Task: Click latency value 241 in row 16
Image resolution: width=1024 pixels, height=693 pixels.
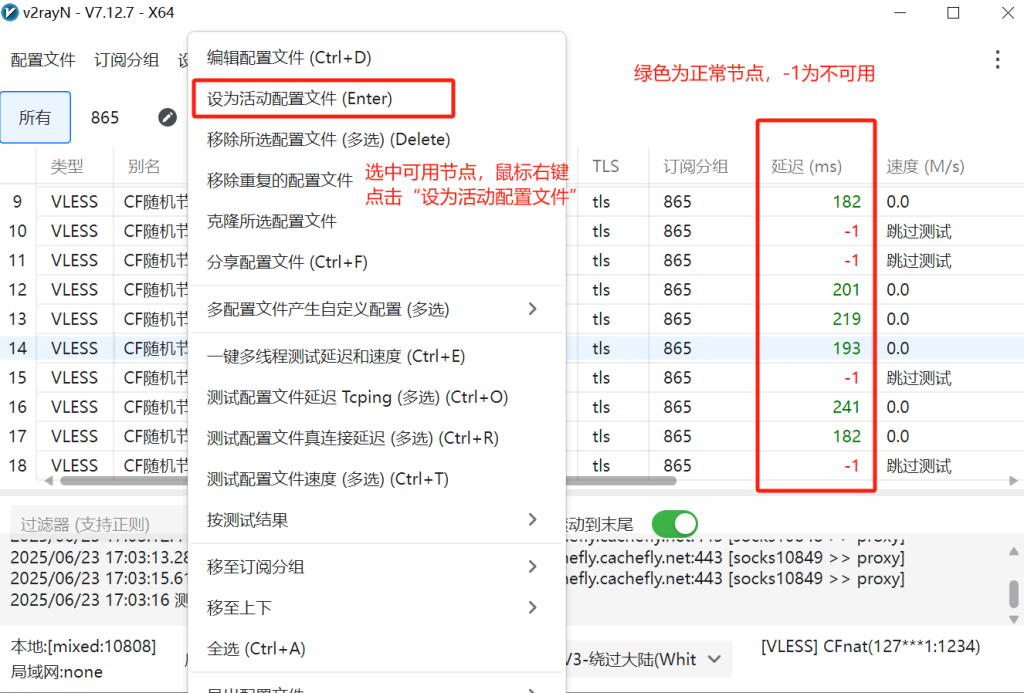Action: [846, 408]
